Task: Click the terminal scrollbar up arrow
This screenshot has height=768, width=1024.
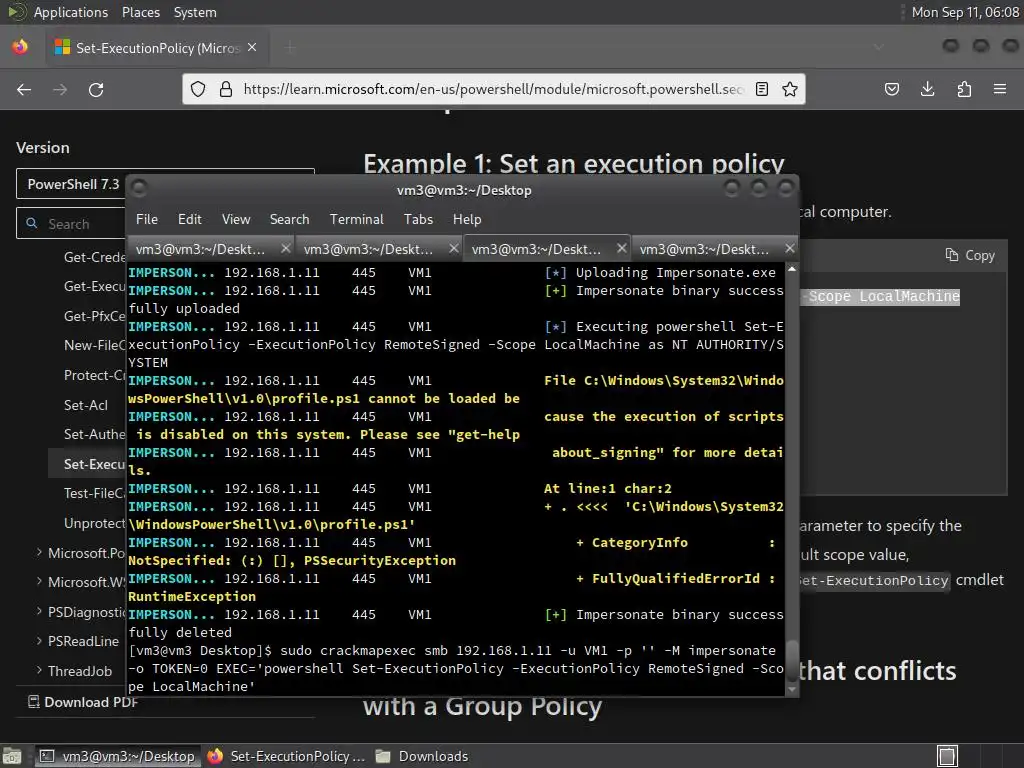Action: (x=792, y=269)
